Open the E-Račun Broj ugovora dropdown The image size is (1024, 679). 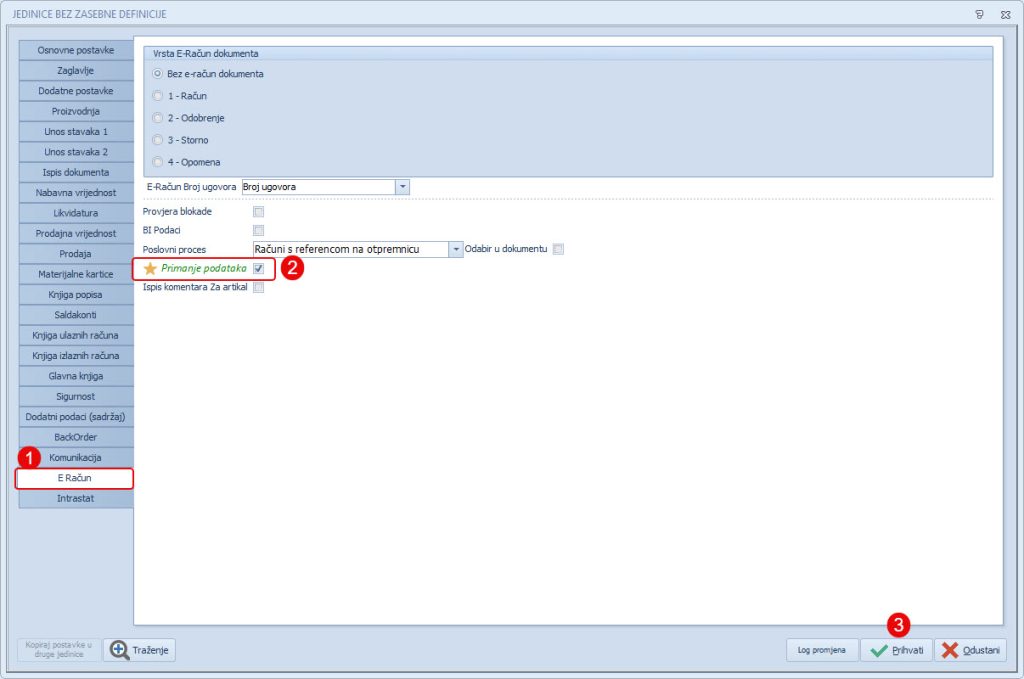402,187
